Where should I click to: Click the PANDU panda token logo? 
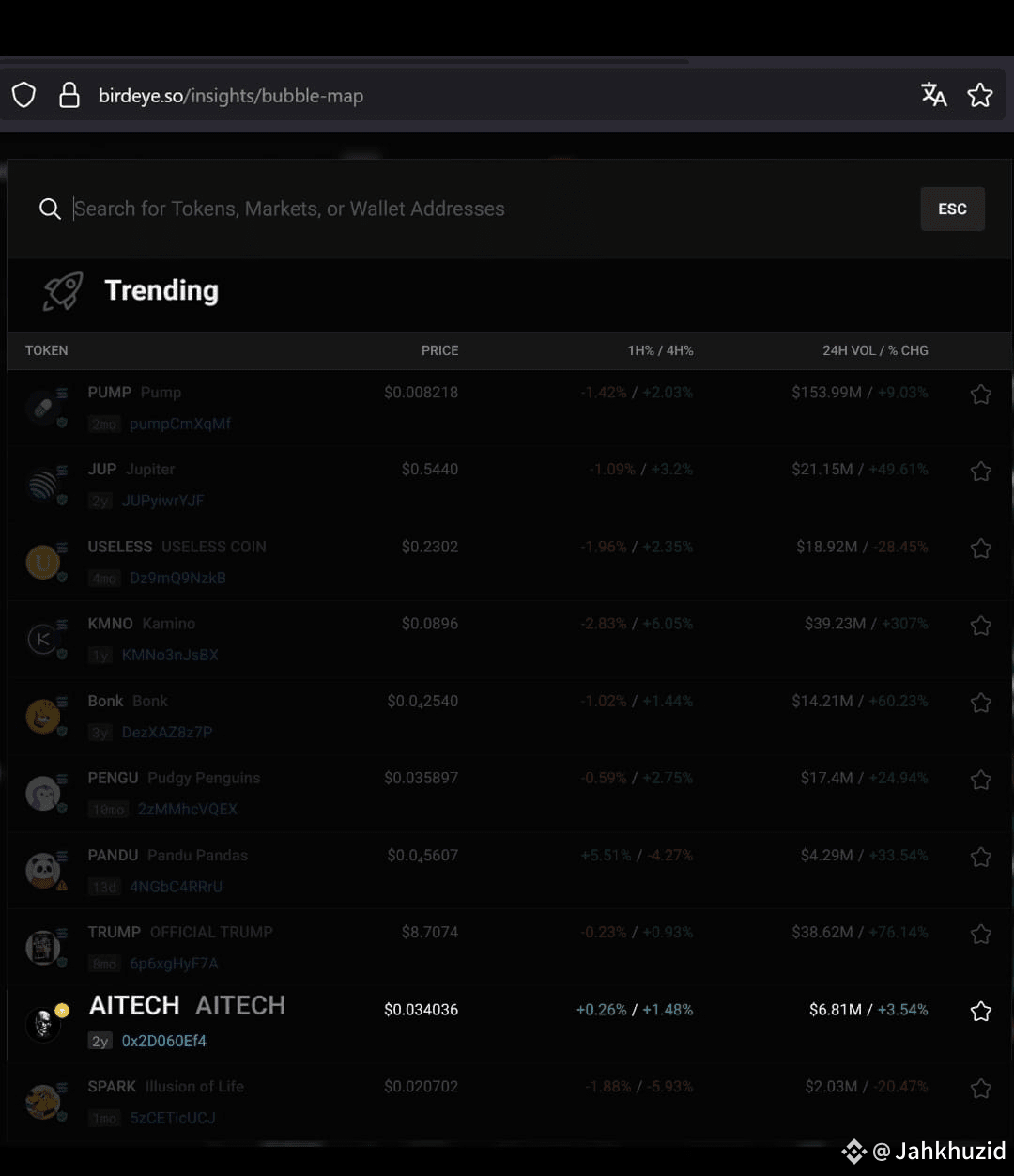pos(43,871)
